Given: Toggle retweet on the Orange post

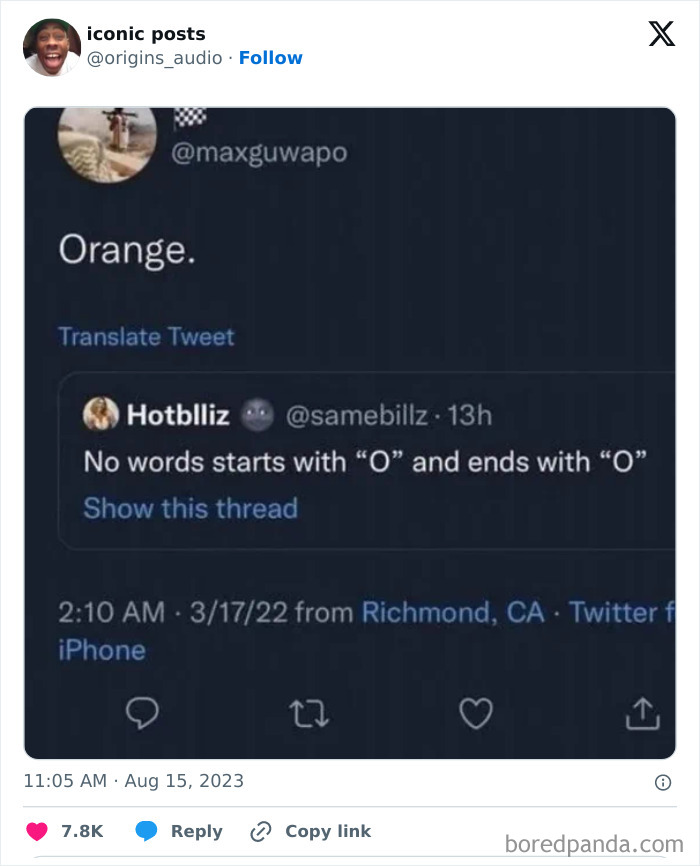Looking at the screenshot, I should (x=308, y=713).
